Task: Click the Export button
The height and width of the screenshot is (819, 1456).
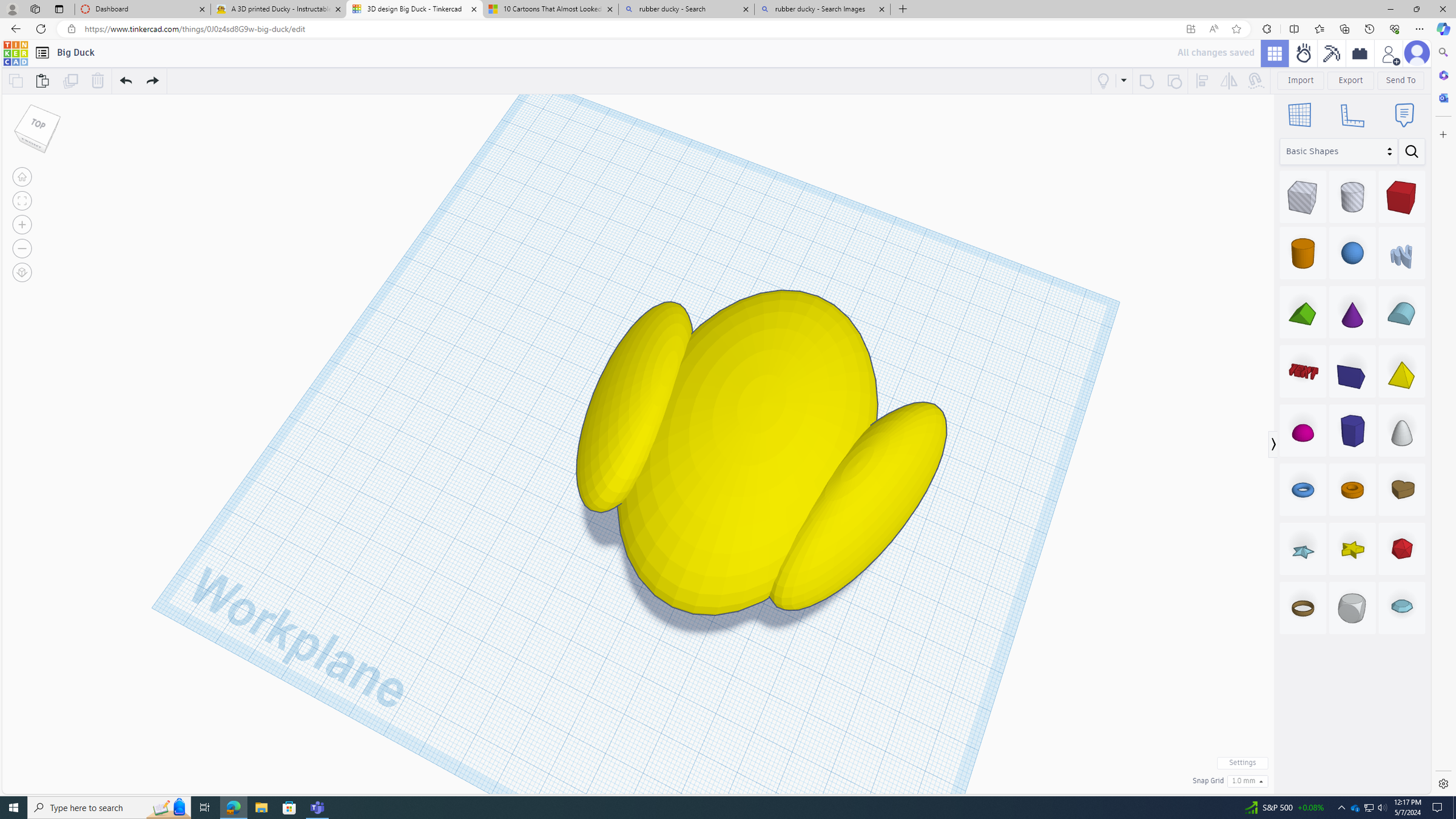Action: point(1350,79)
